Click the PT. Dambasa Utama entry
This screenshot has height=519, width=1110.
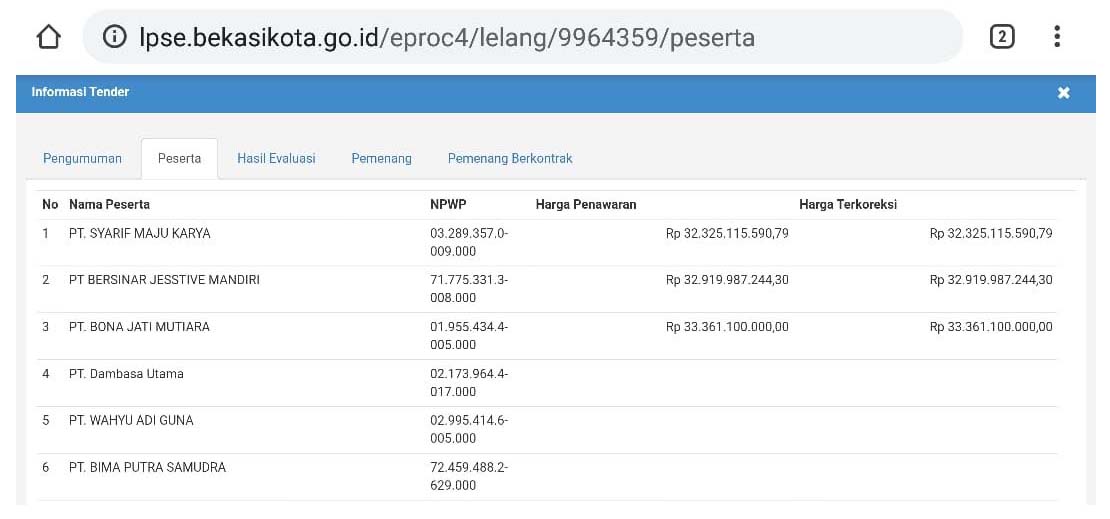click(x=126, y=374)
